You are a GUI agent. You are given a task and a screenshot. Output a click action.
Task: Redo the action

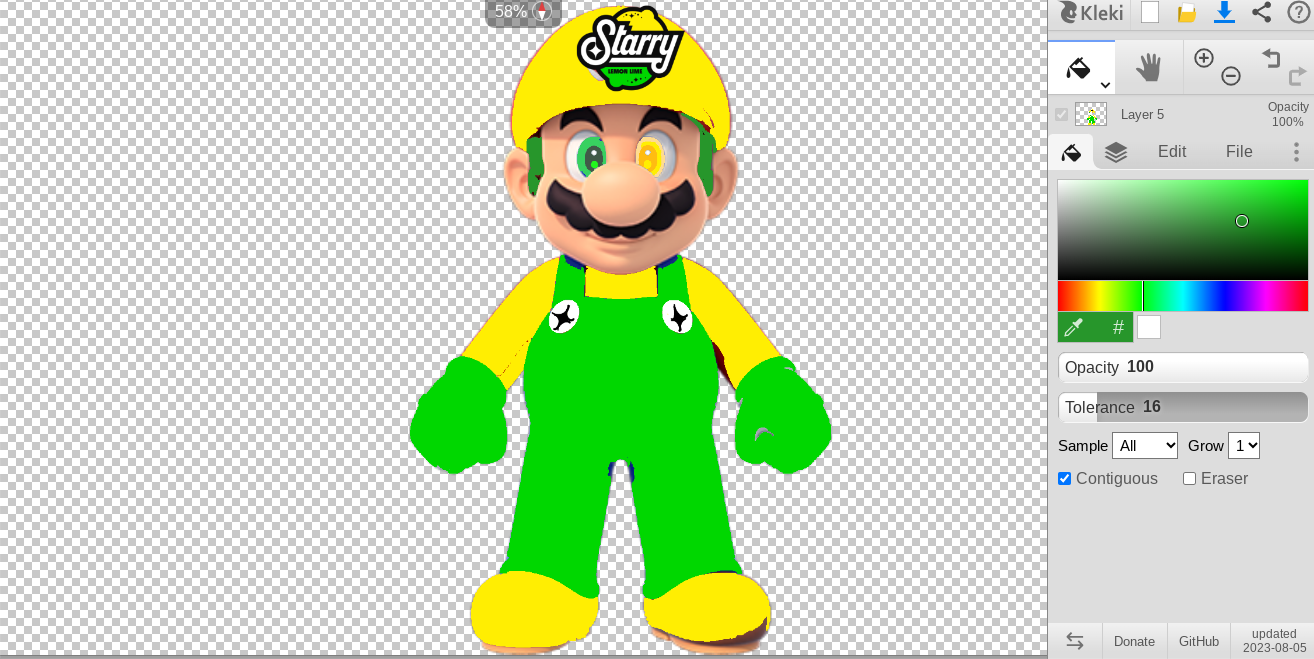1297,76
